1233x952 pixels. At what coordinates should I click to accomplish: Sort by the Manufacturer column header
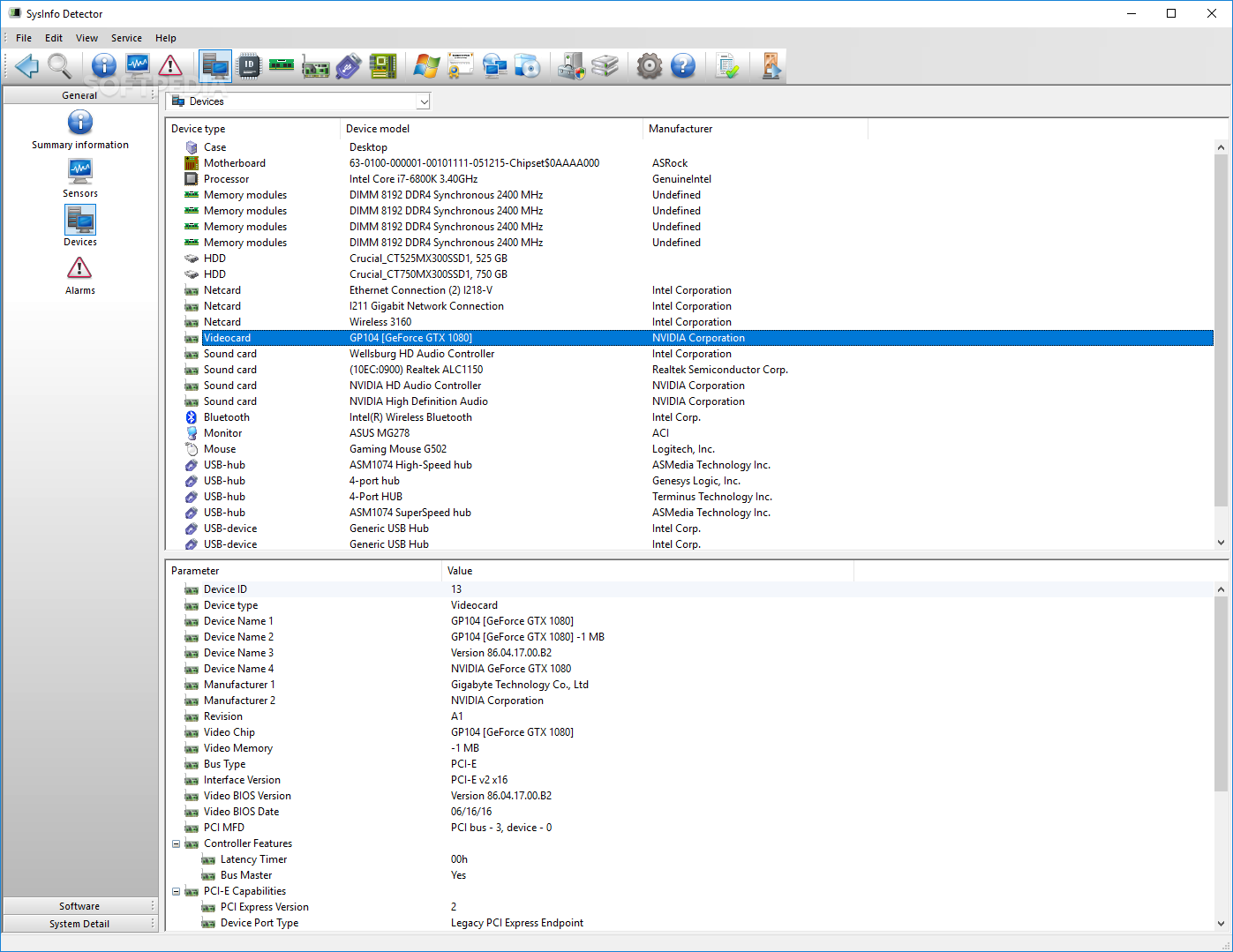[x=756, y=129]
